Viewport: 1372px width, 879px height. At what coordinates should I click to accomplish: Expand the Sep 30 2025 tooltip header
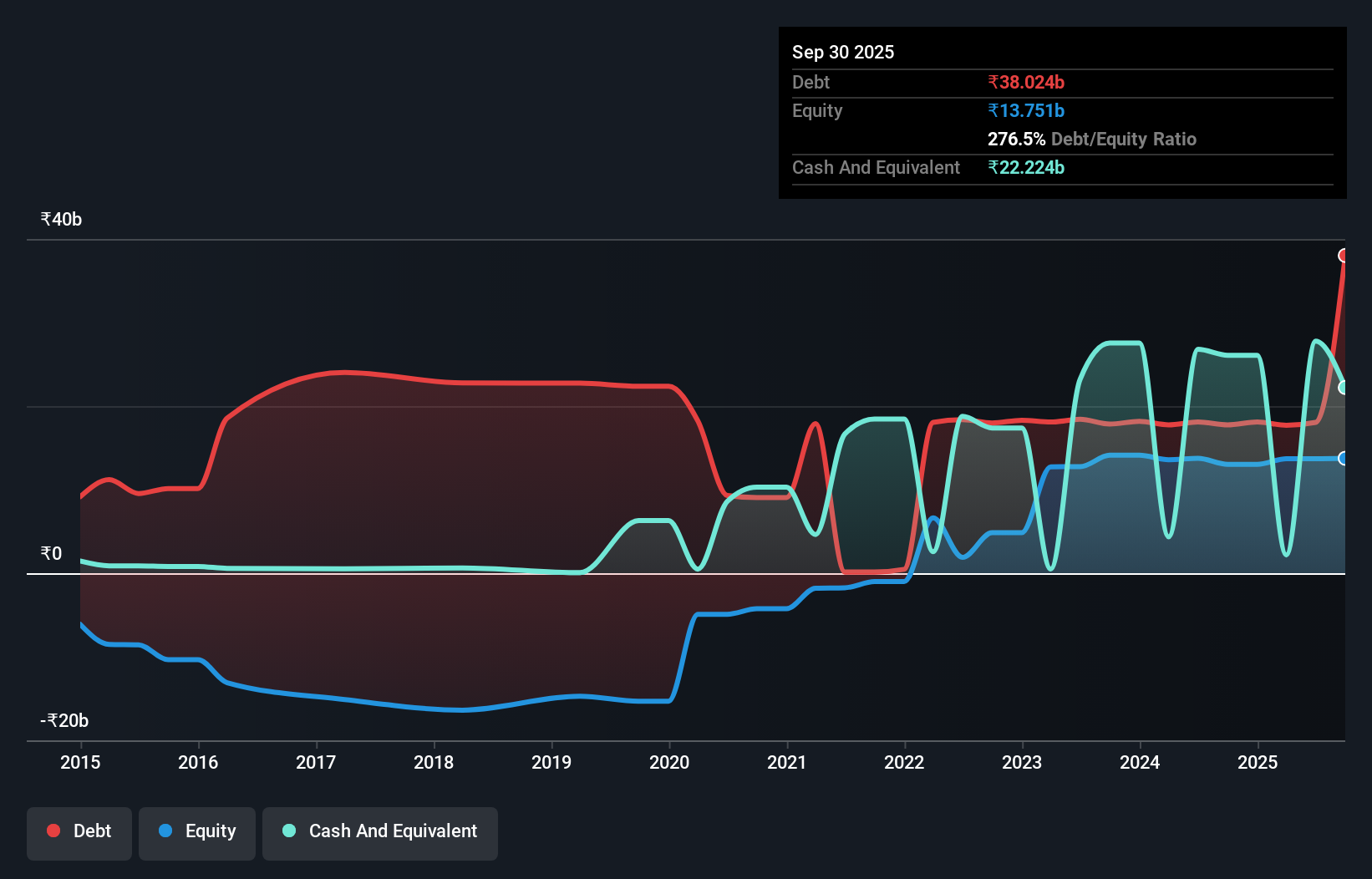pos(843,52)
